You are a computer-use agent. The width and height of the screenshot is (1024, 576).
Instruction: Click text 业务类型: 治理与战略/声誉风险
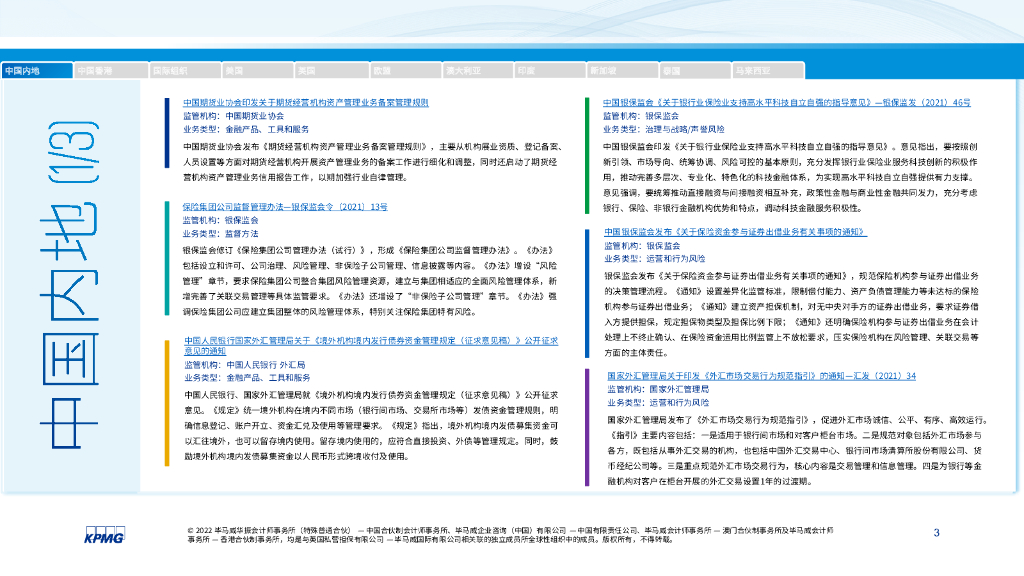coord(664,129)
